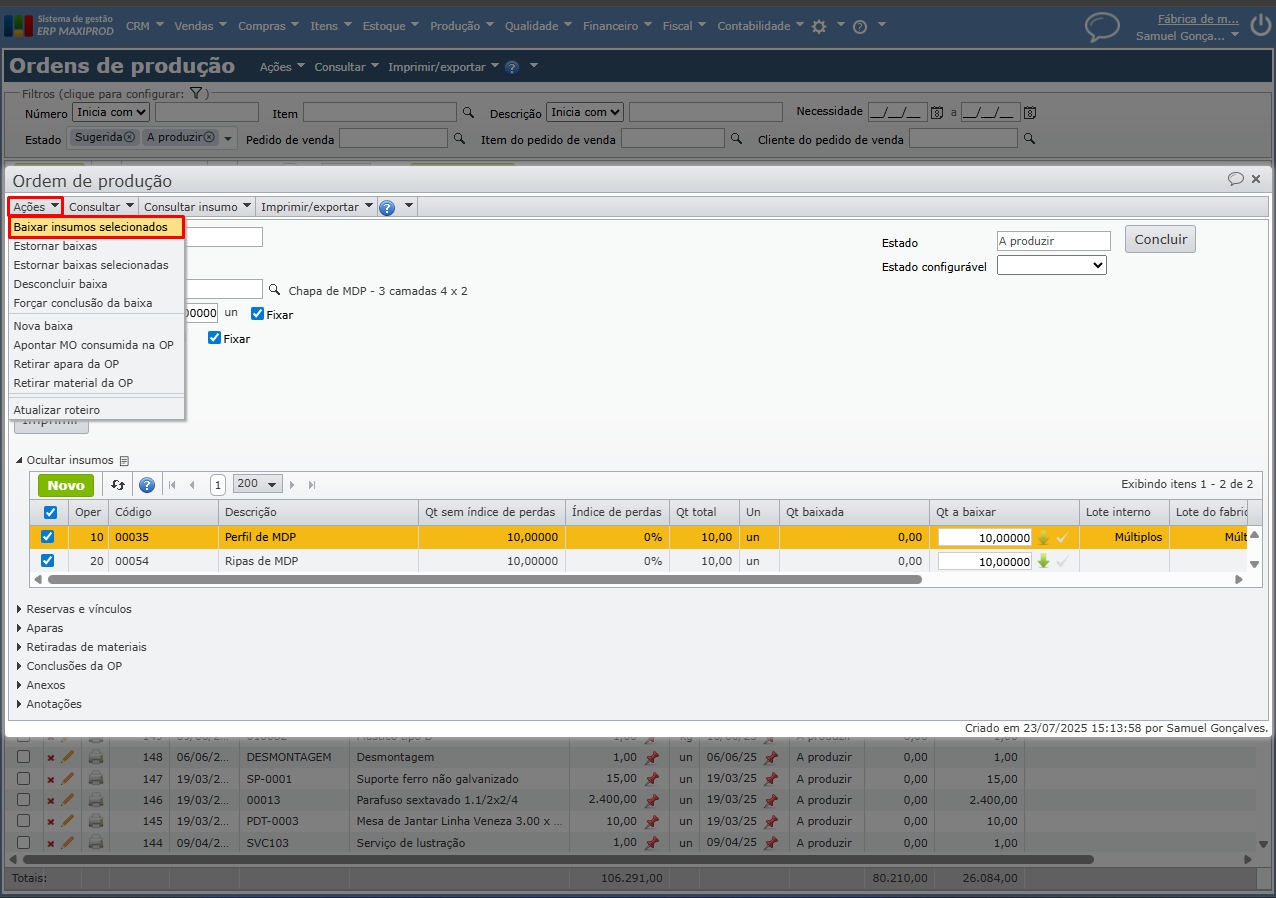Uncheck the Perfil de MDP row checkbox

[x=47, y=537]
